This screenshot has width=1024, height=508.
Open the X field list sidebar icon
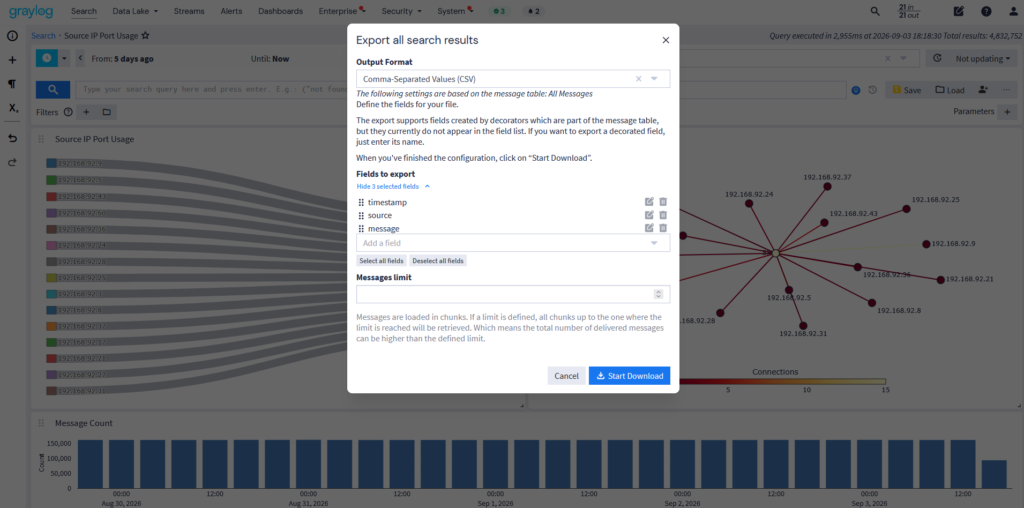(x=13, y=108)
